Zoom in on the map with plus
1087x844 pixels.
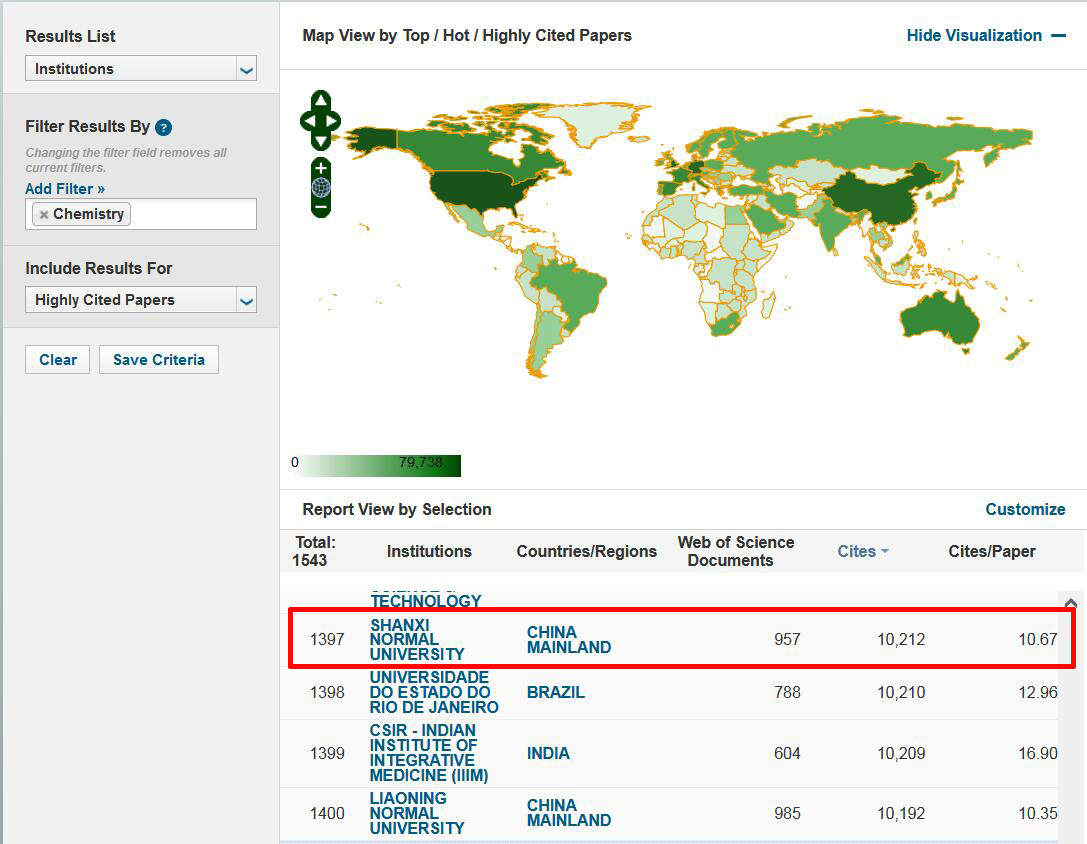pyautogui.click(x=320, y=169)
